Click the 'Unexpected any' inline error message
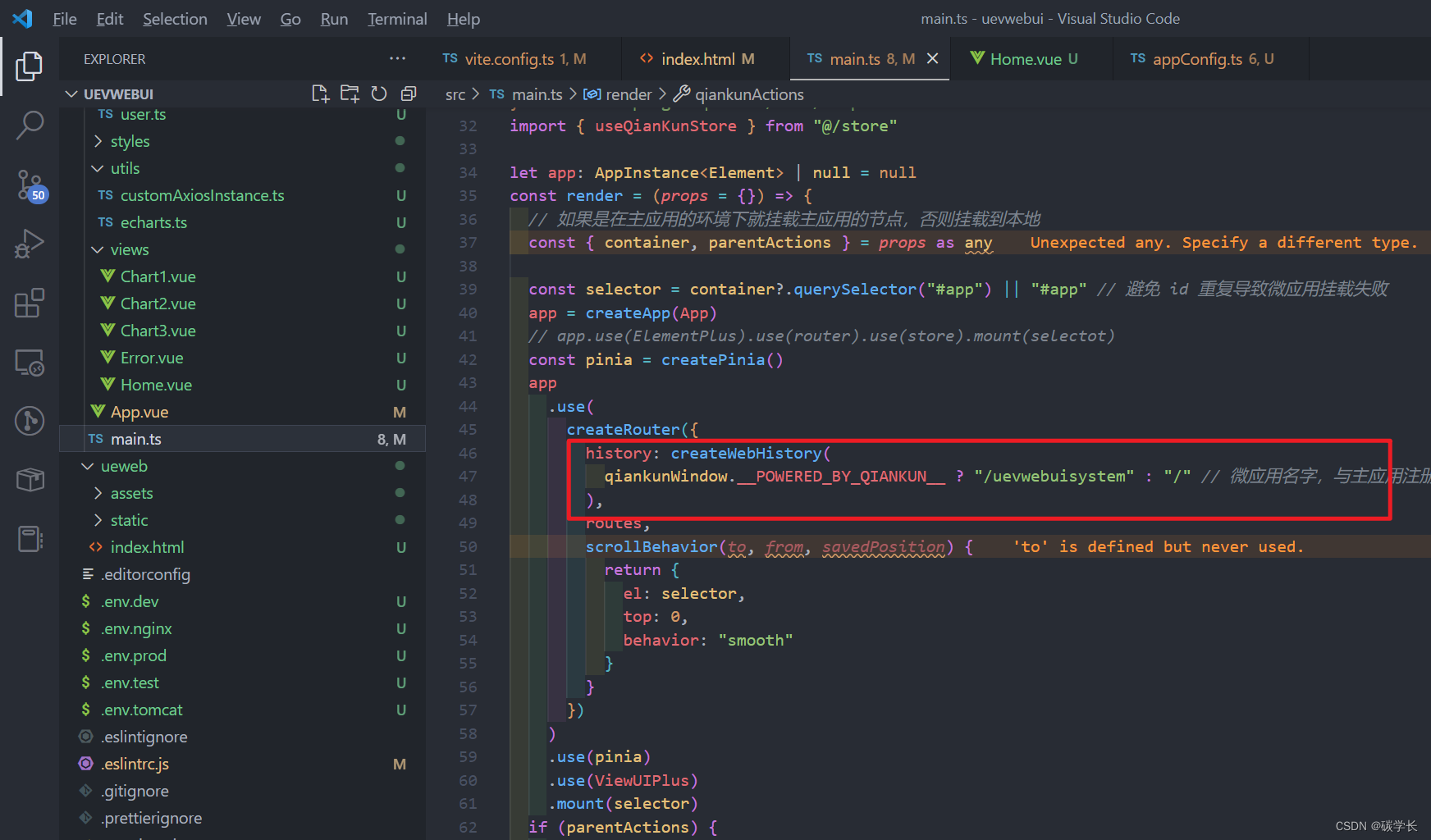Viewport: 1431px width, 840px height. pos(1223,243)
